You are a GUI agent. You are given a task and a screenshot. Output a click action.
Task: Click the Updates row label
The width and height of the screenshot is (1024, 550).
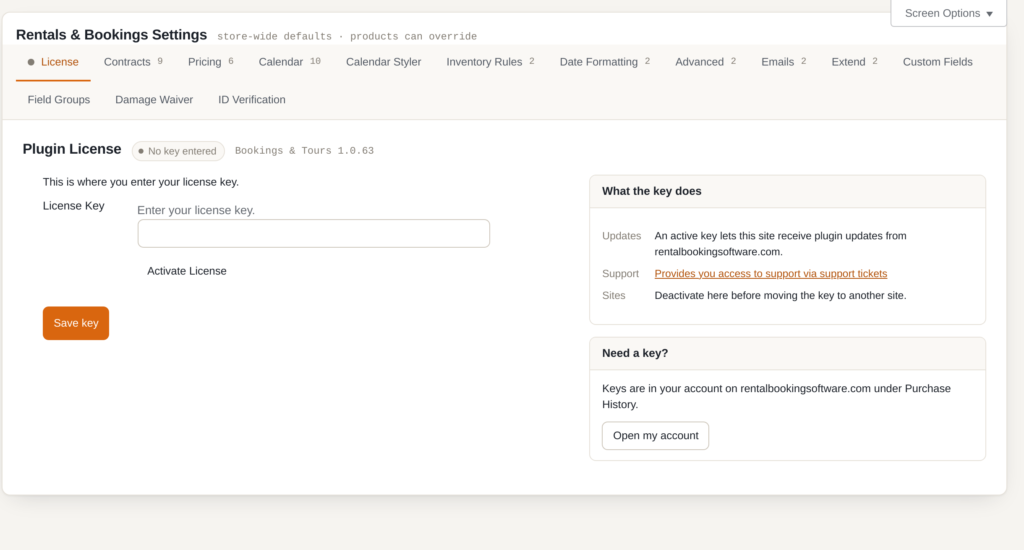[x=622, y=236]
